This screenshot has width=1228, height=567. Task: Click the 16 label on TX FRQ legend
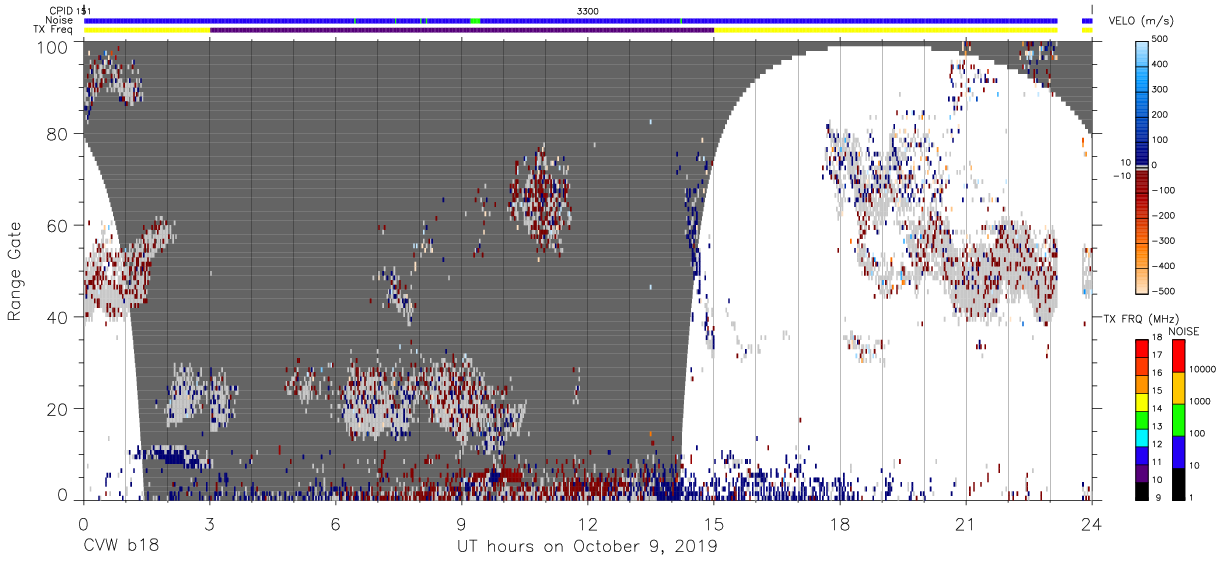click(x=1158, y=372)
